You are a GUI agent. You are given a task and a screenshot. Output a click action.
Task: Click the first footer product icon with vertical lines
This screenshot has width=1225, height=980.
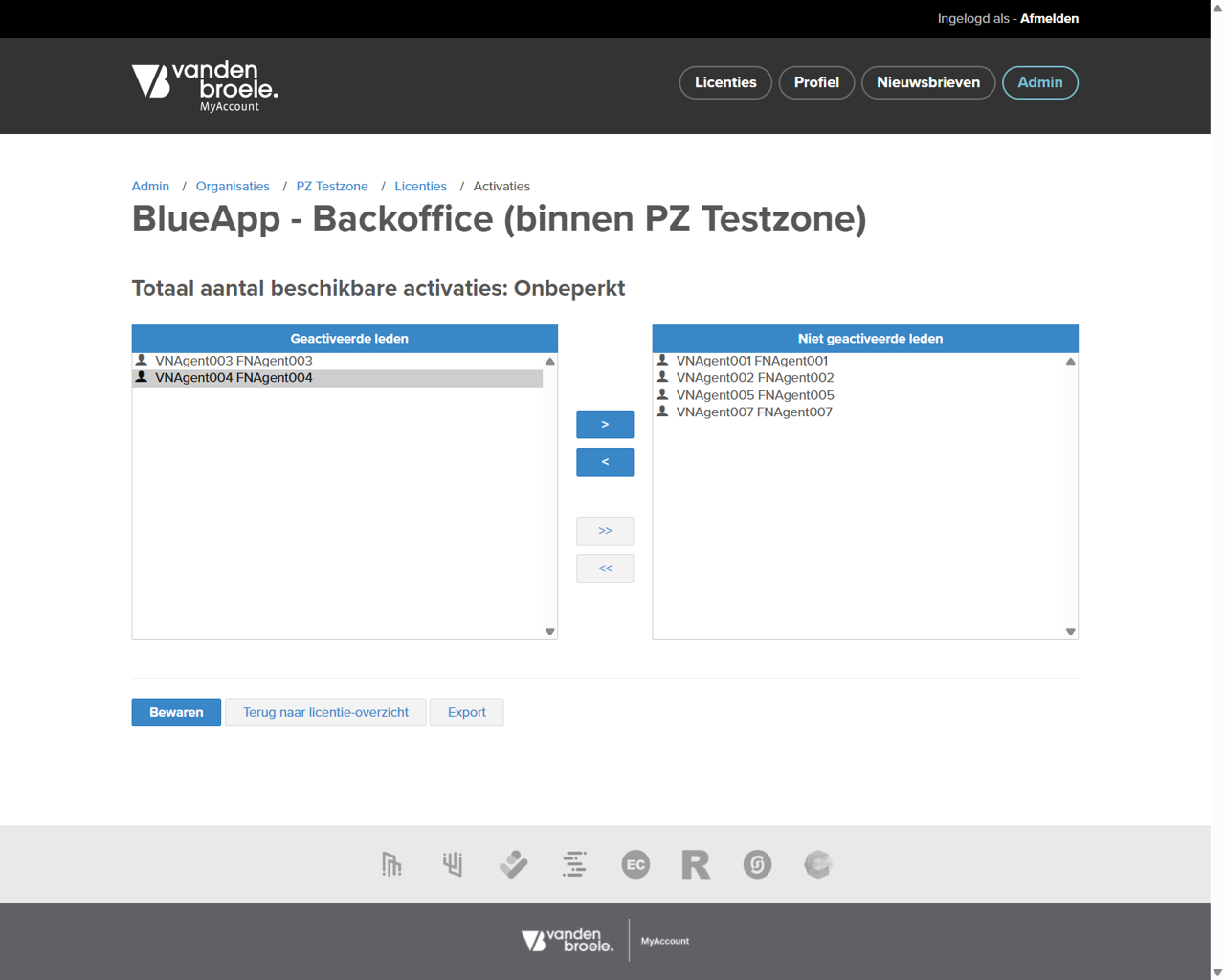pyautogui.click(x=391, y=864)
